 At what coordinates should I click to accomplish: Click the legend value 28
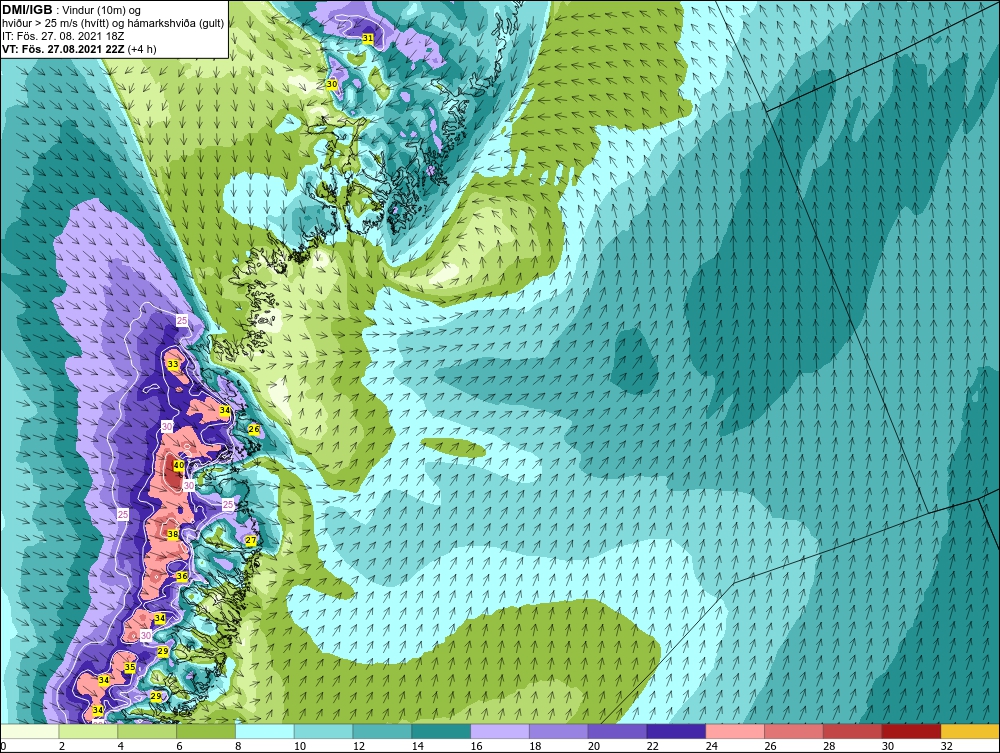(x=829, y=746)
